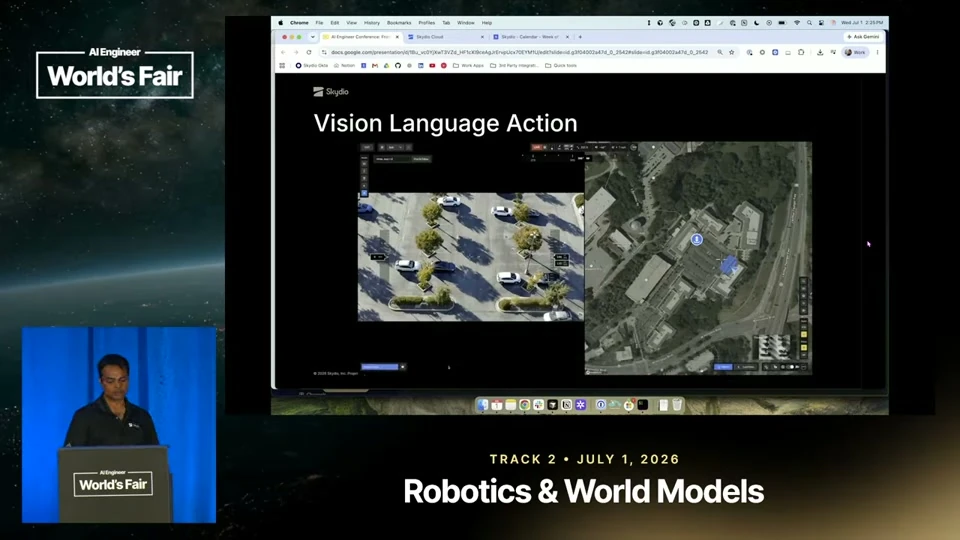The height and width of the screenshot is (540, 960).
Task: Open the Trash in the Dock
Action: (677, 405)
